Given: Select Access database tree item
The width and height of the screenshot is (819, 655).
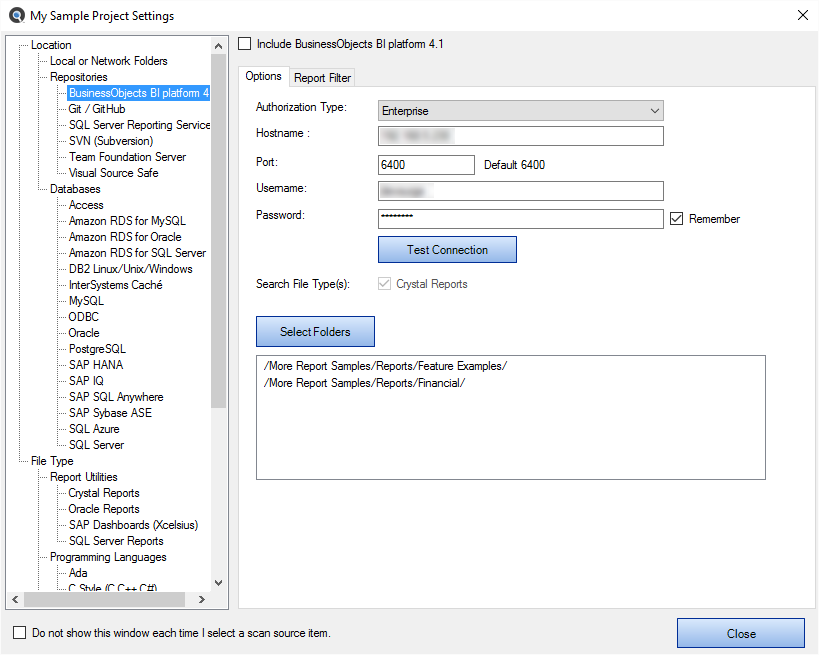Looking at the screenshot, I should 86,205.
